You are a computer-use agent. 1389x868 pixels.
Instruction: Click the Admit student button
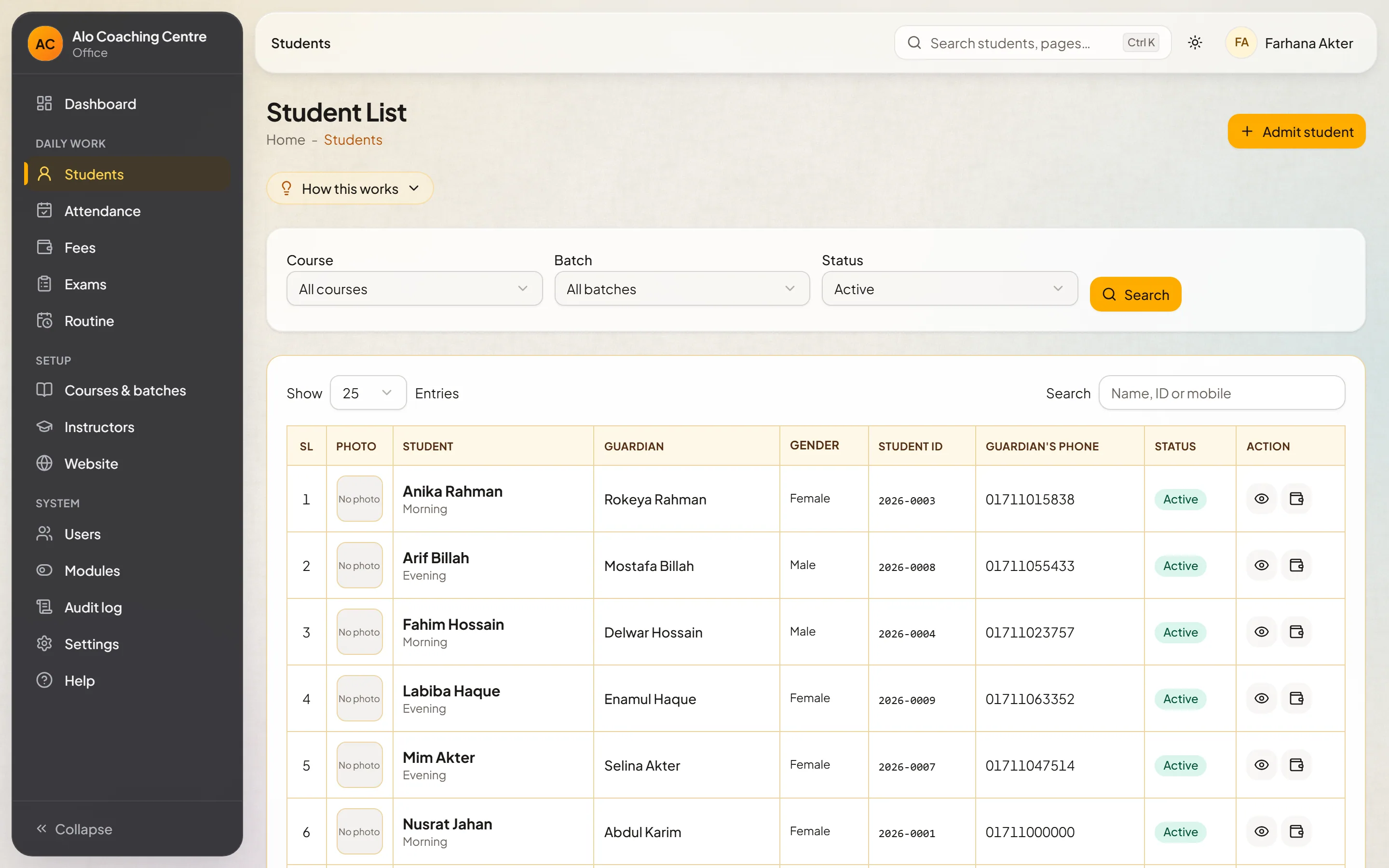pos(1296,132)
